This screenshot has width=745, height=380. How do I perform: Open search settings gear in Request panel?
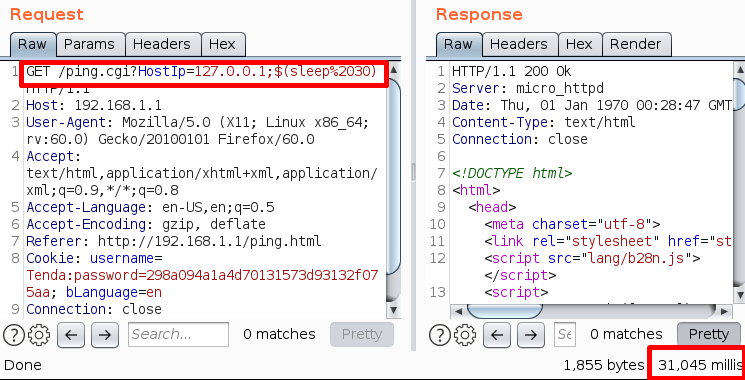tap(39, 335)
